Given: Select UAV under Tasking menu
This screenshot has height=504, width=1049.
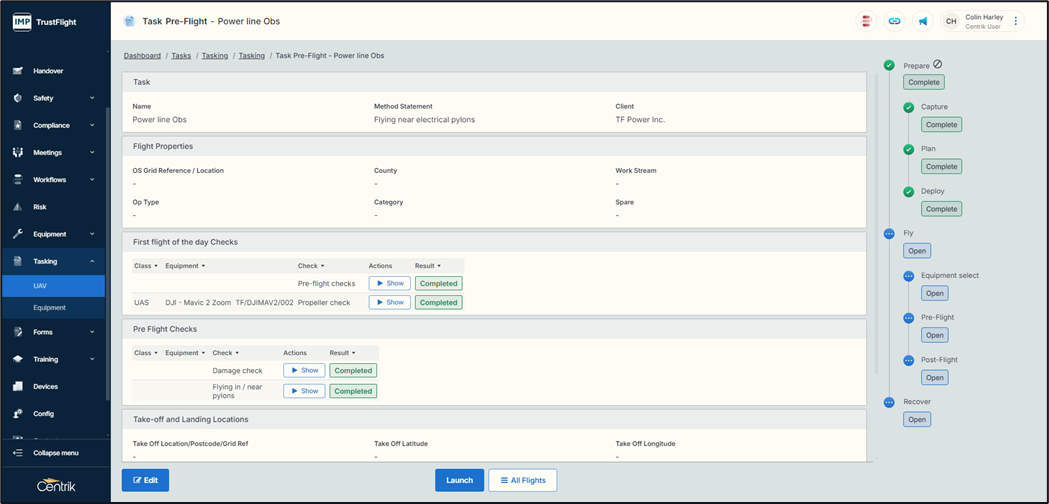Looking at the screenshot, I should (40, 286).
